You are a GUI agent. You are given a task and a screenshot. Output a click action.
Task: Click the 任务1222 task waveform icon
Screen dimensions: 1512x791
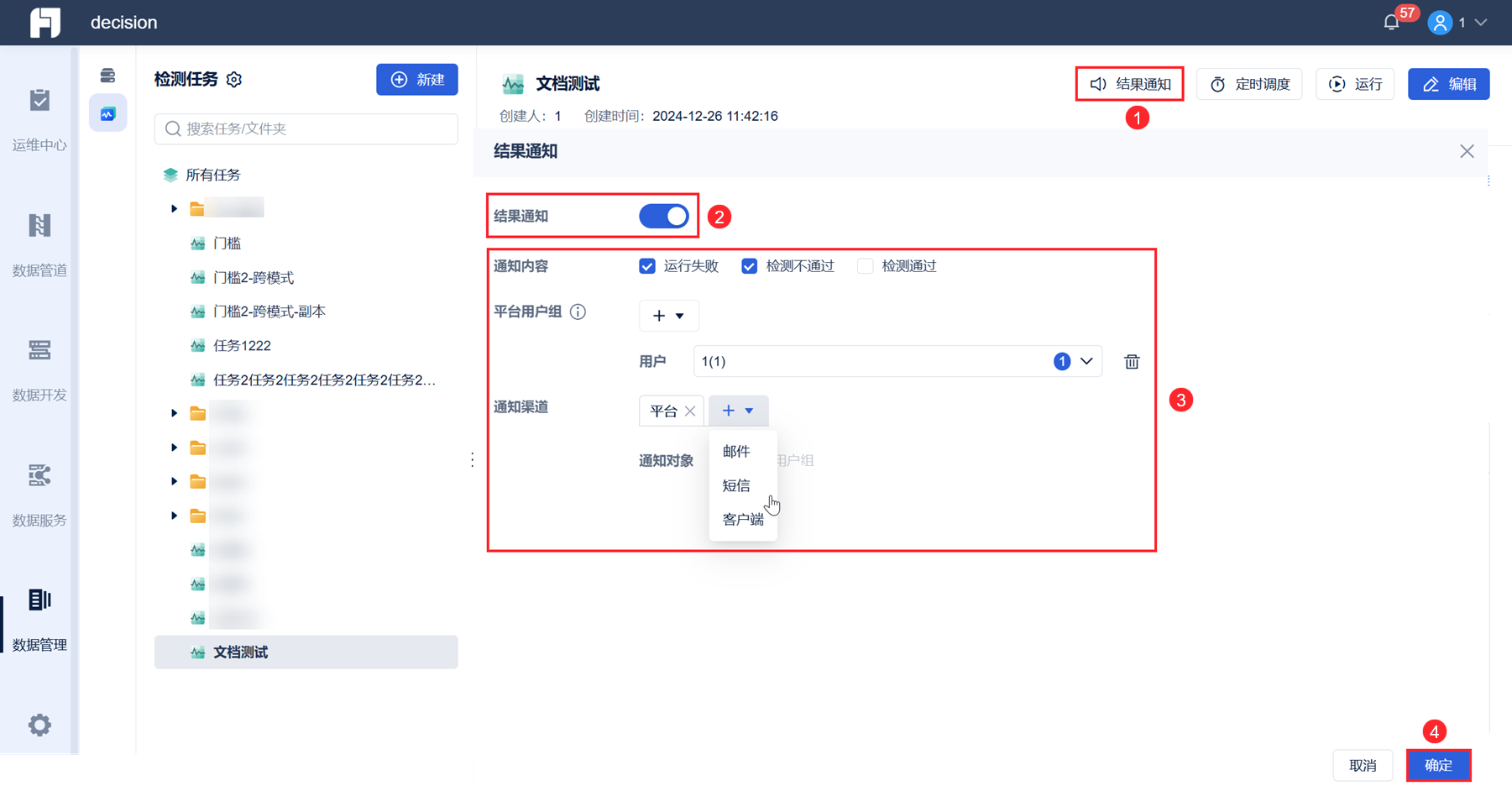click(198, 346)
